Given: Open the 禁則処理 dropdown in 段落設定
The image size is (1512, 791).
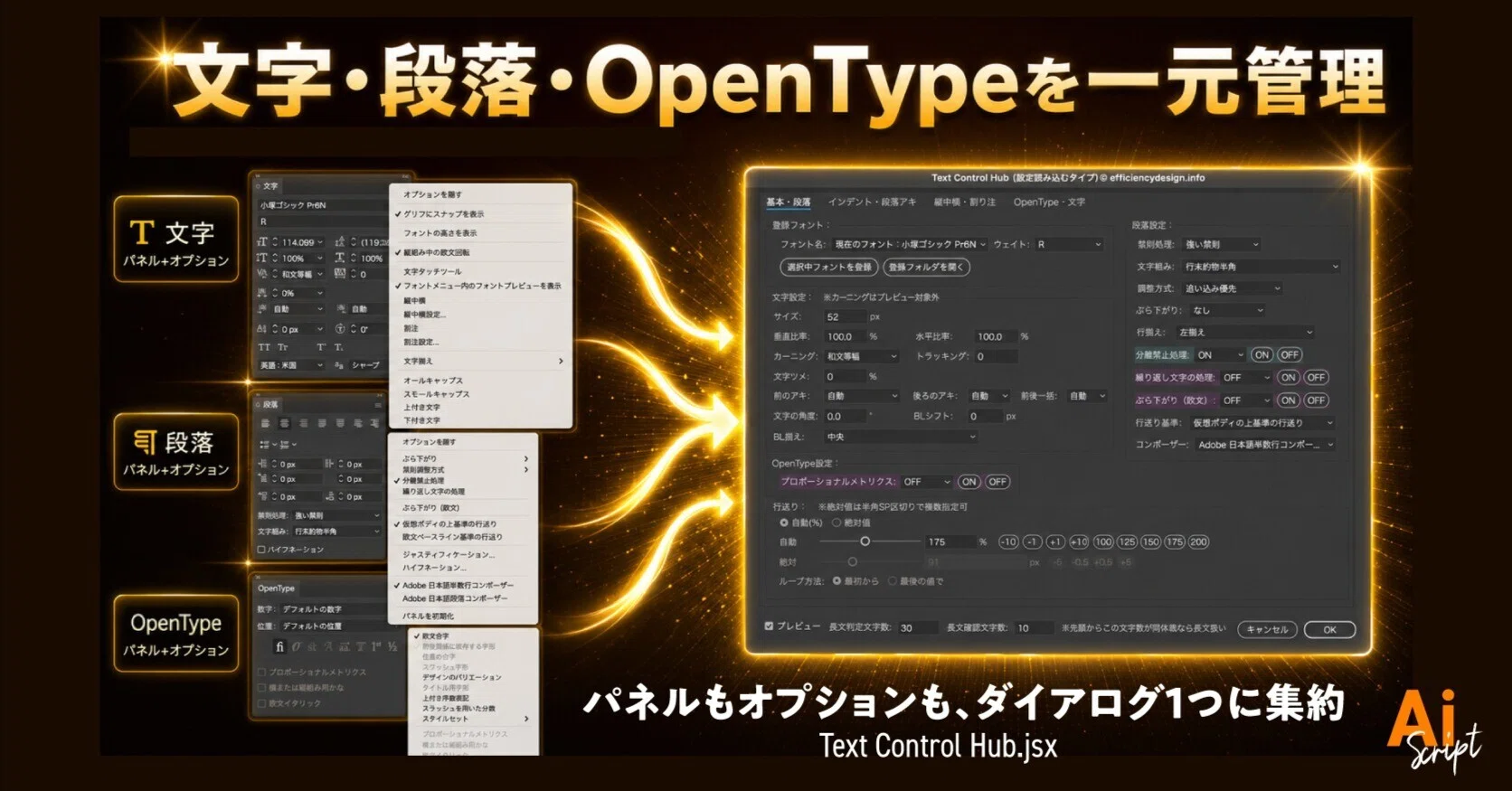Looking at the screenshot, I should [1221, 244].
